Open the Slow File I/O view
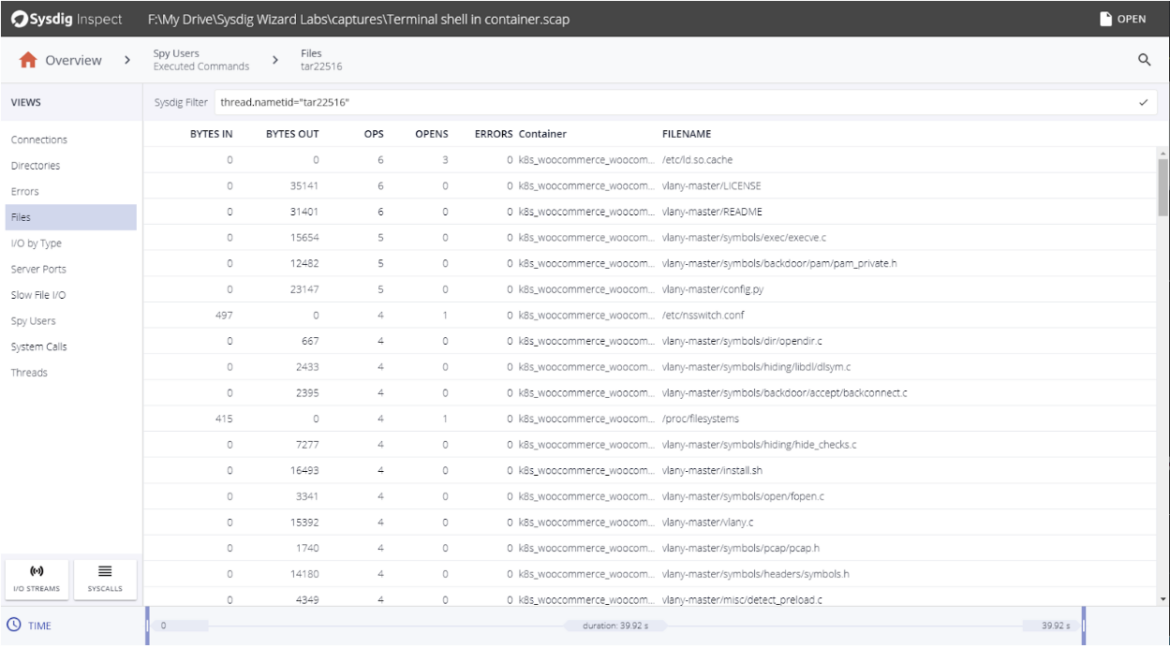The image size is (1170, 648). point(38,295)
